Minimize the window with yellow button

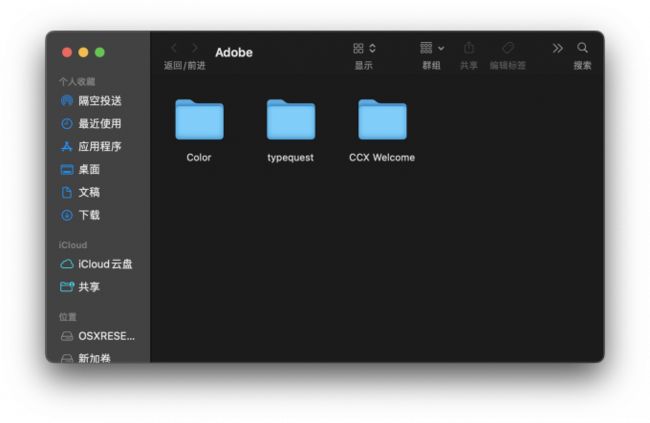coord(83,52)
